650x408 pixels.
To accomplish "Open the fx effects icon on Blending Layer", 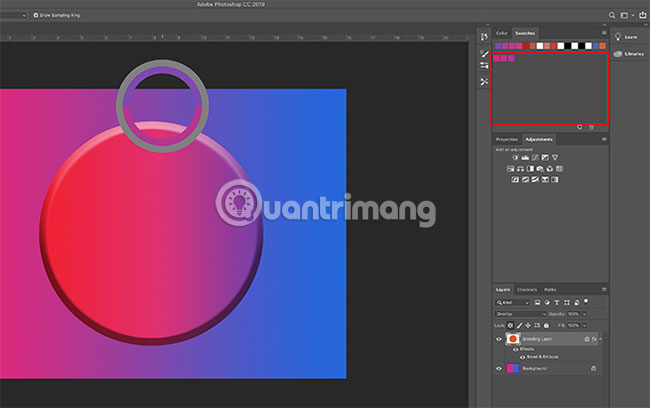I will coord(594,339).
